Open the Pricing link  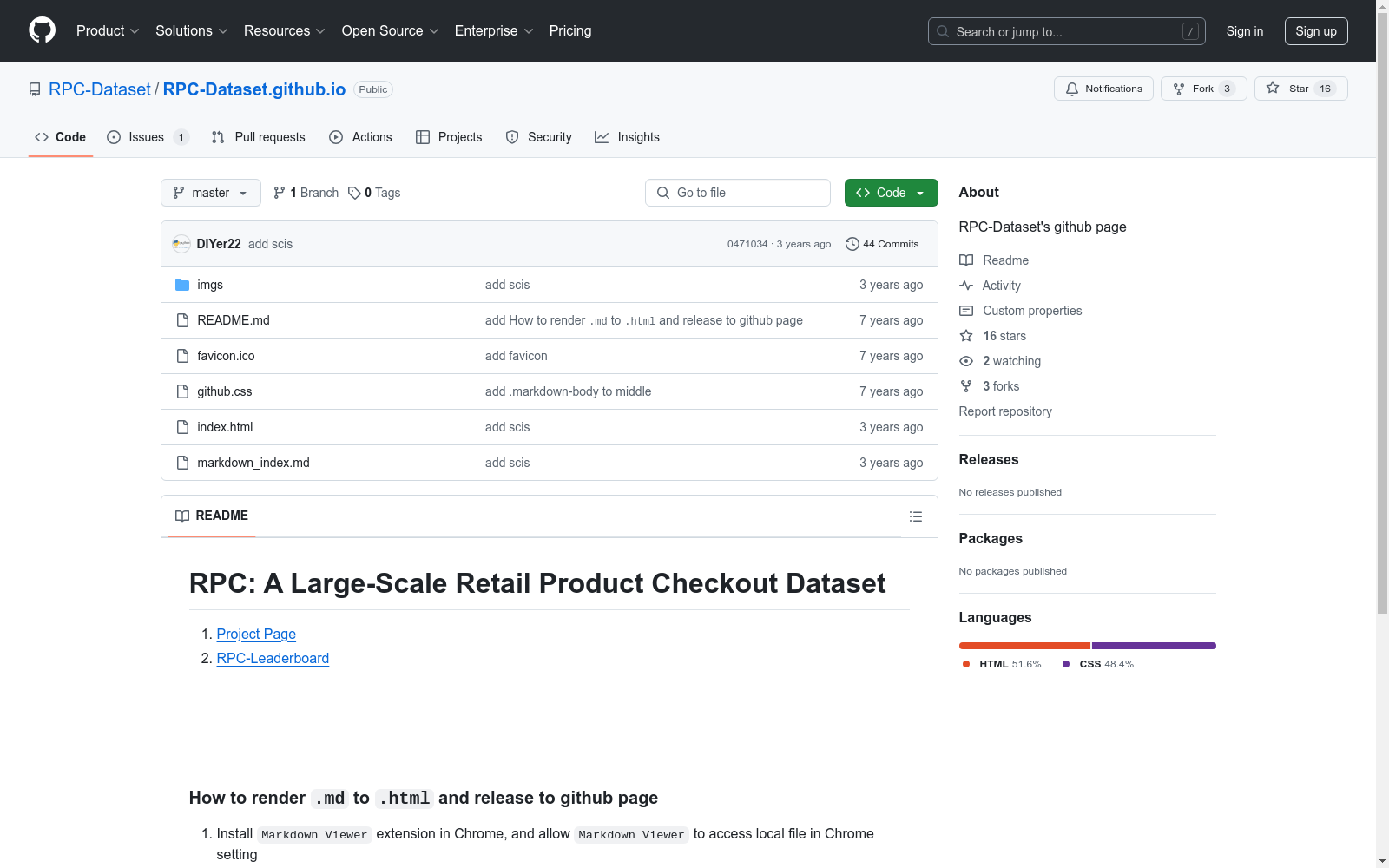(x=570, y=30)
